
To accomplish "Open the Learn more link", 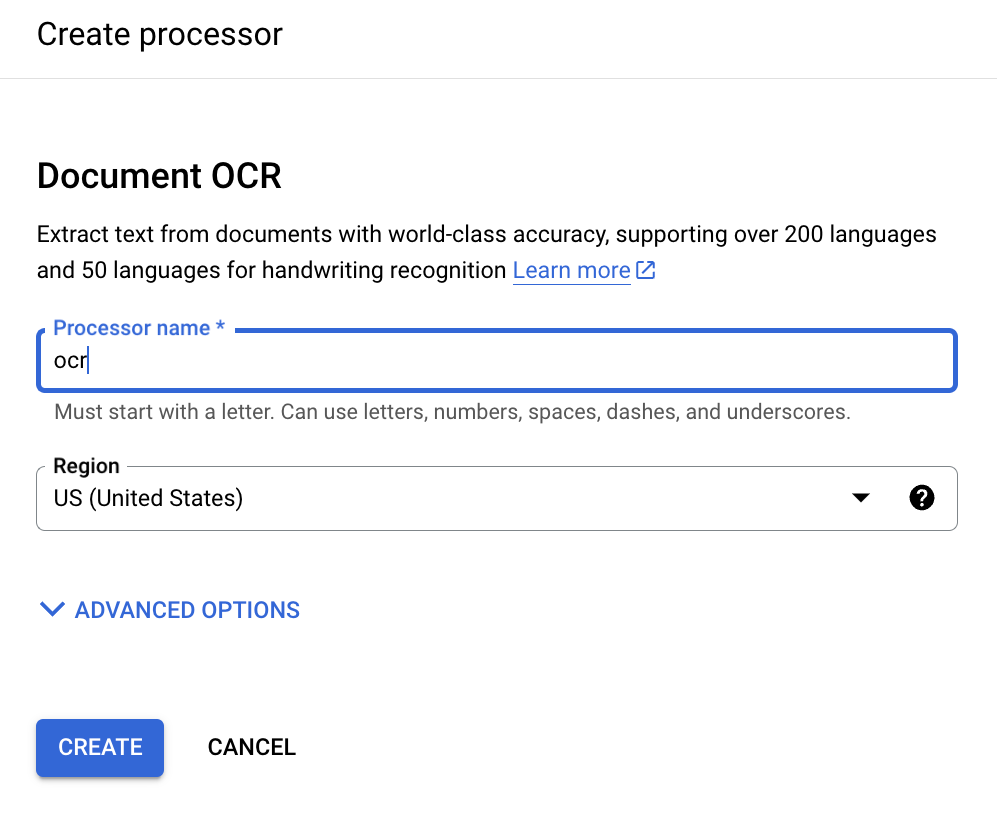I will tap(571, 270).
